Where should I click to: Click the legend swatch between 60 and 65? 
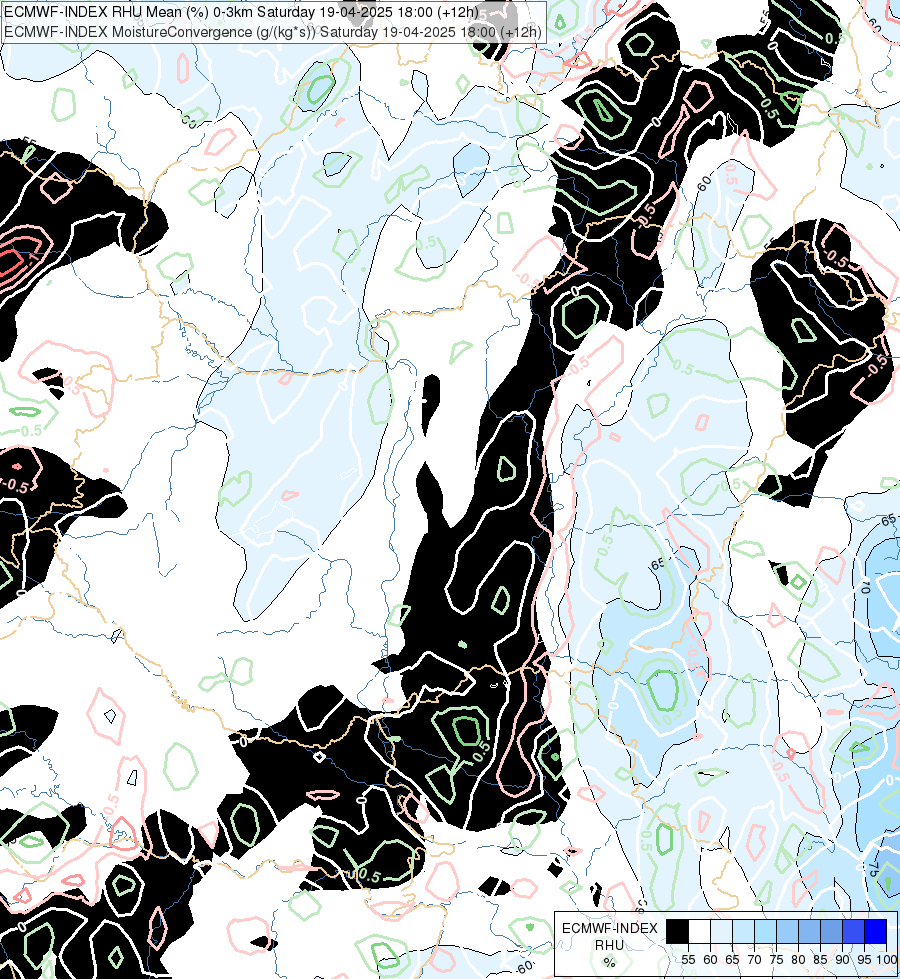click(721, 931)
